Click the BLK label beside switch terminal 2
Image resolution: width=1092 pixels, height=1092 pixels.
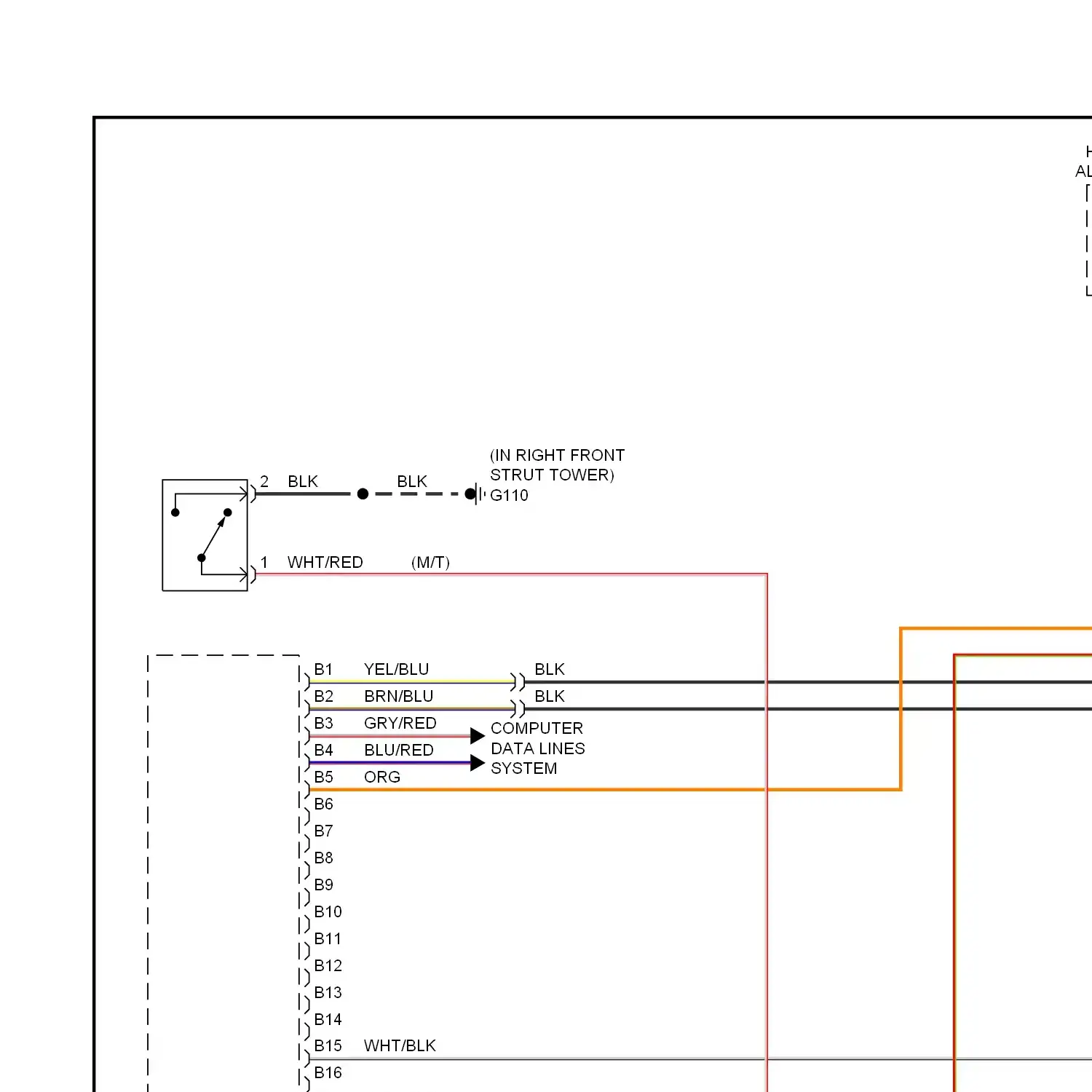pos(303,481)
